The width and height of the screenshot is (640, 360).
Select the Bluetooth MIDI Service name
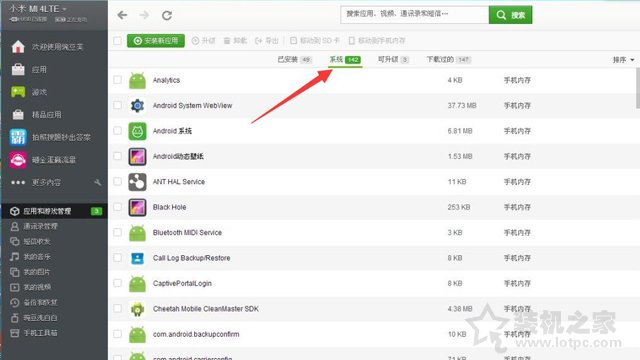point(187,233)
